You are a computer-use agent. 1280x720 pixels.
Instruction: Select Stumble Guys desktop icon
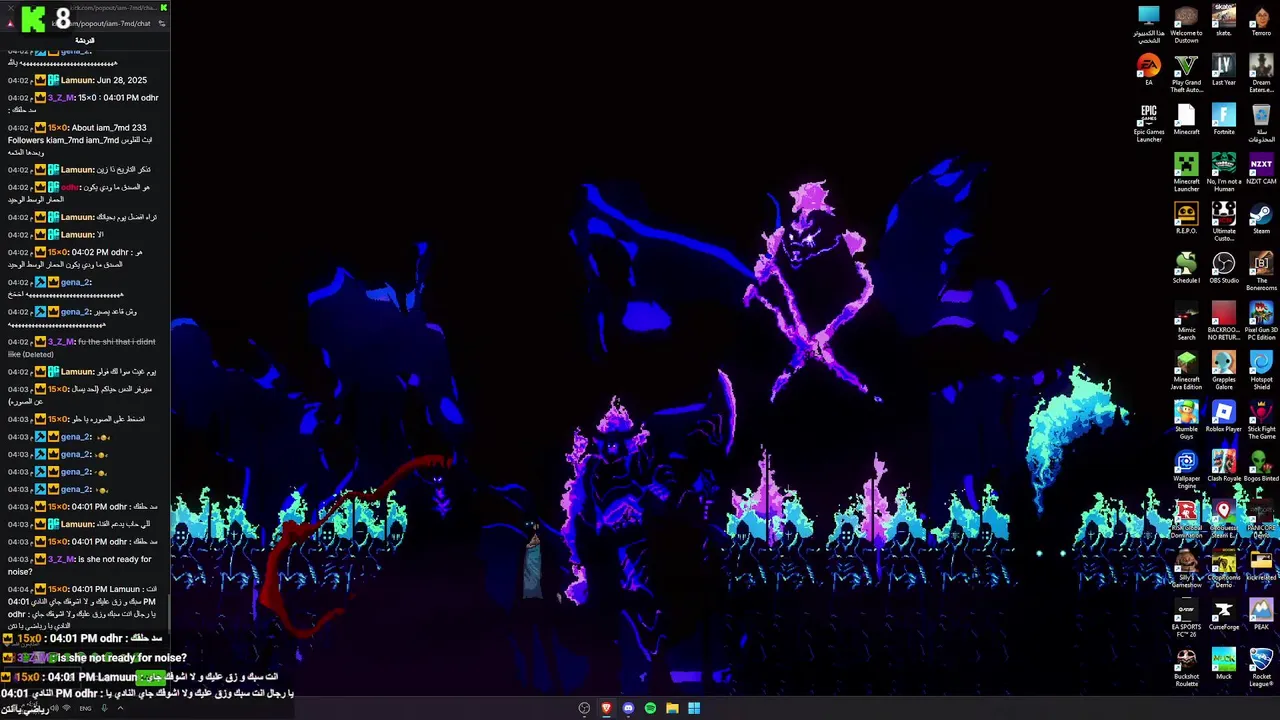[1186, 421]
